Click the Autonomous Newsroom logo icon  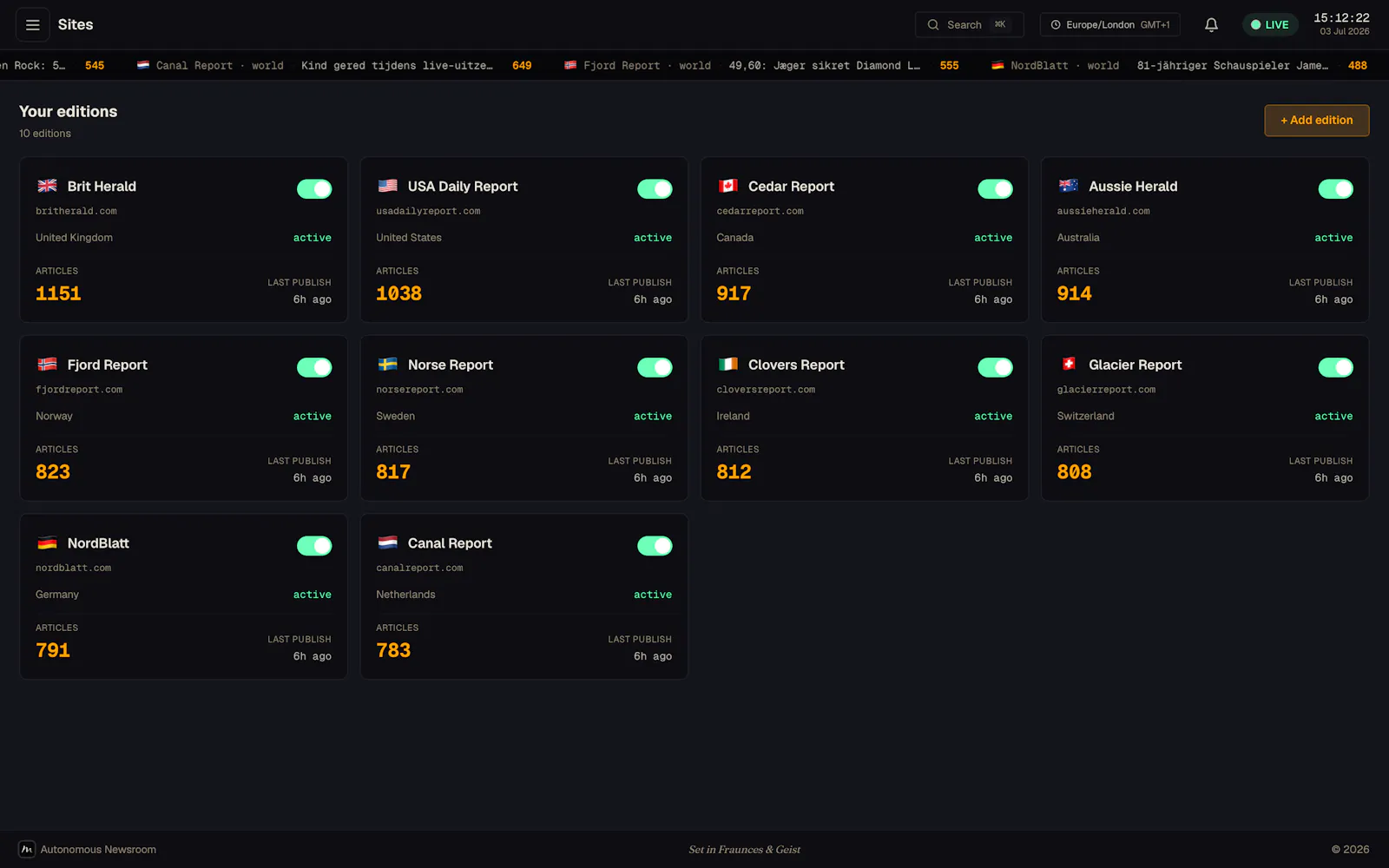click(x=27, y=850)
